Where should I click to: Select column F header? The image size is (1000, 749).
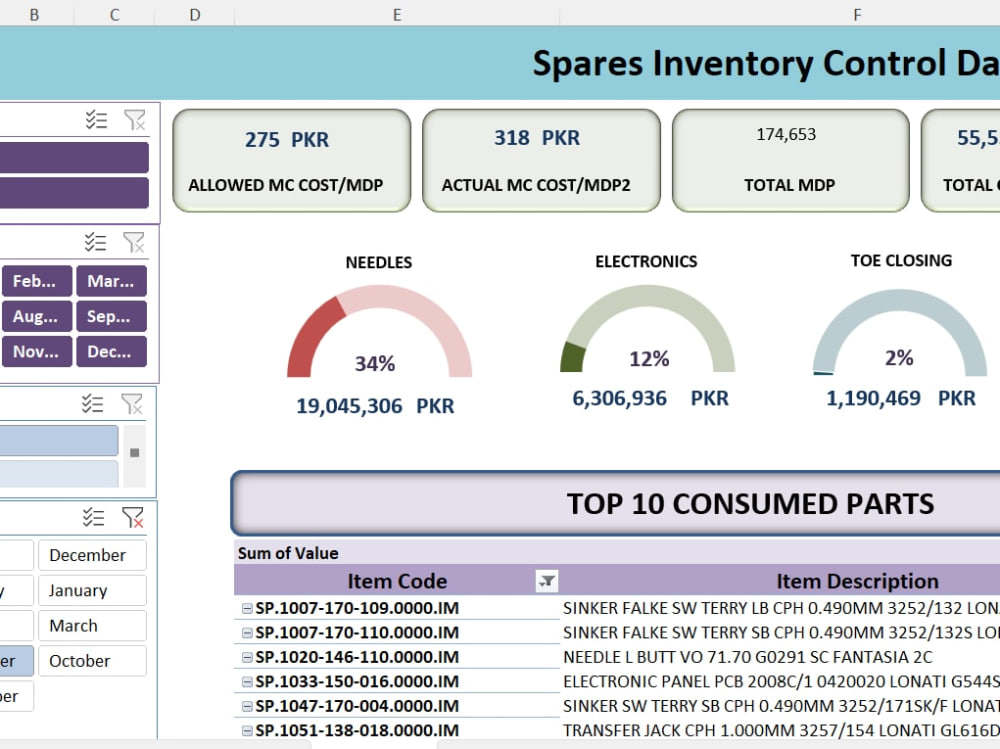pos(856,14)
